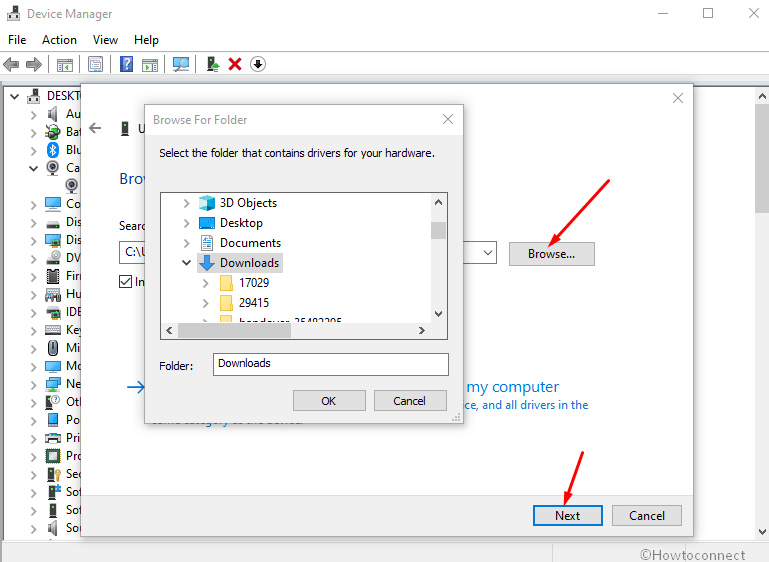Open the View menu
The height and width of the screenshot is (562, 769).
(x=105, y=40)
